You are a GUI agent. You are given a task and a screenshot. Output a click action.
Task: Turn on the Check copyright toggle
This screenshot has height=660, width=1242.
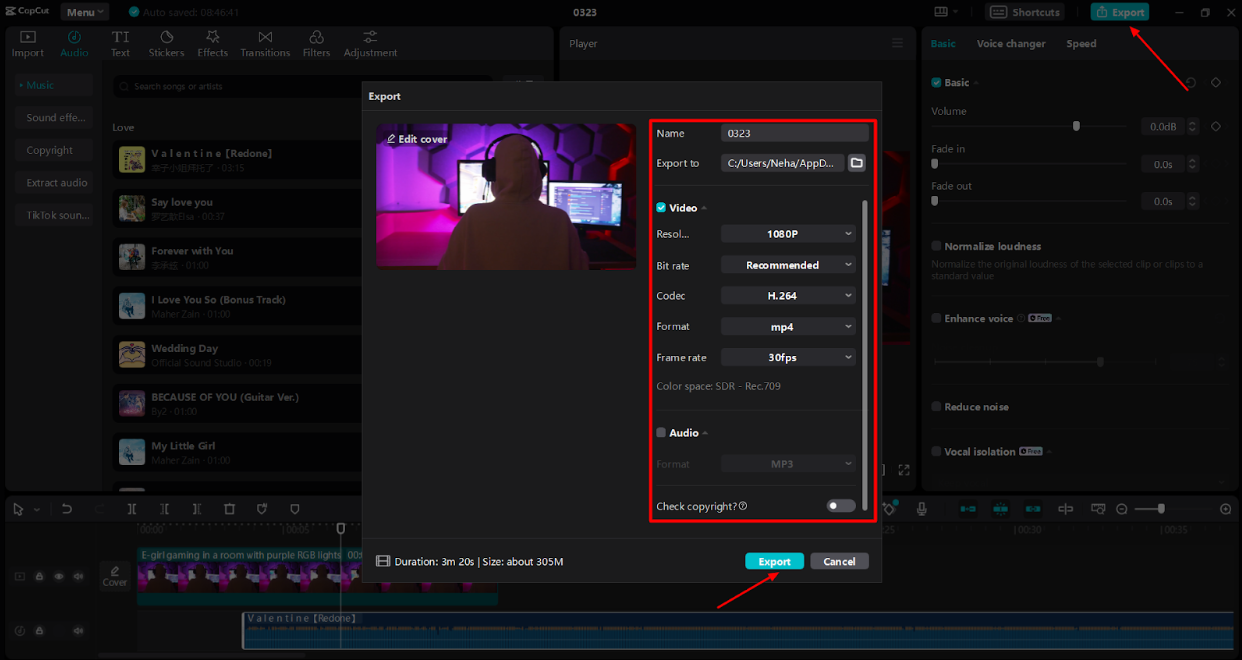point(841,506)
